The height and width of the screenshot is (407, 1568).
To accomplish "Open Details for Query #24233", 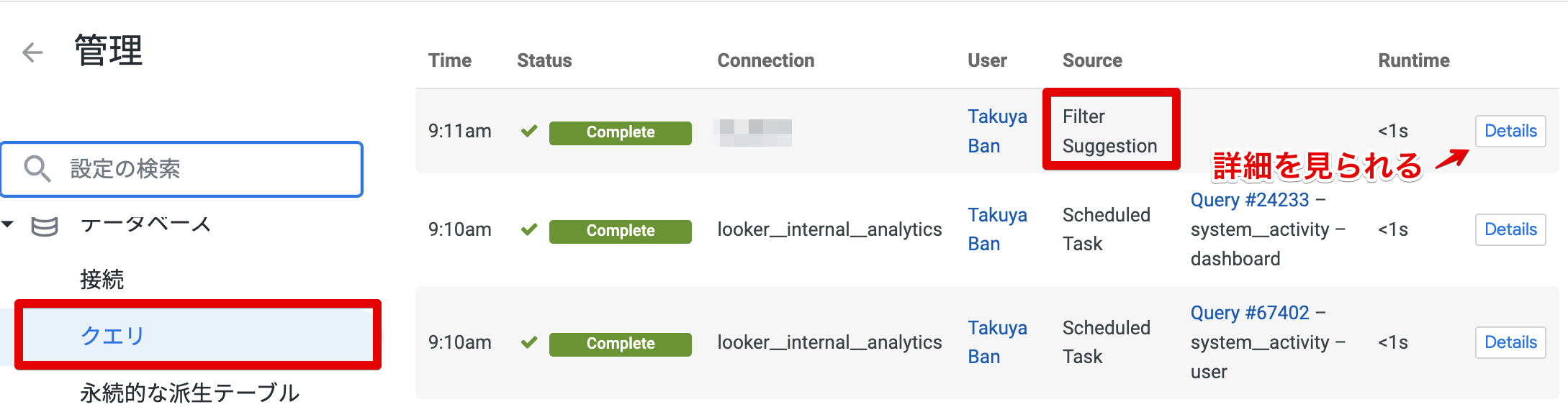I will pyautogui.click(x=1510, y=229).
